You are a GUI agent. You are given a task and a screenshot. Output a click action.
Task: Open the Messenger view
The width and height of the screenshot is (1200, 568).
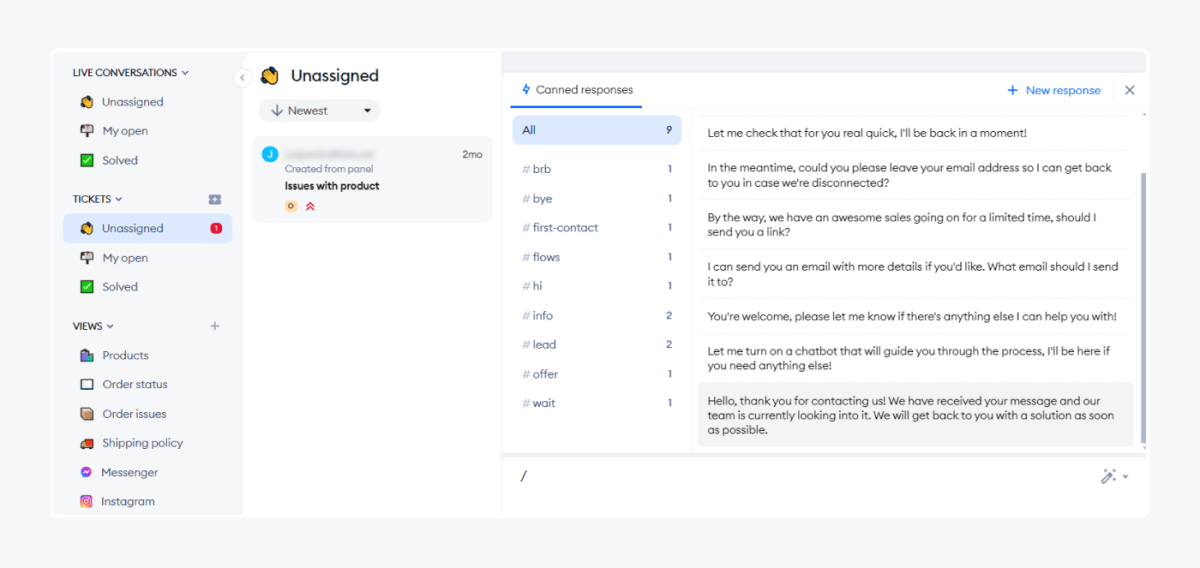pos(129,472)
